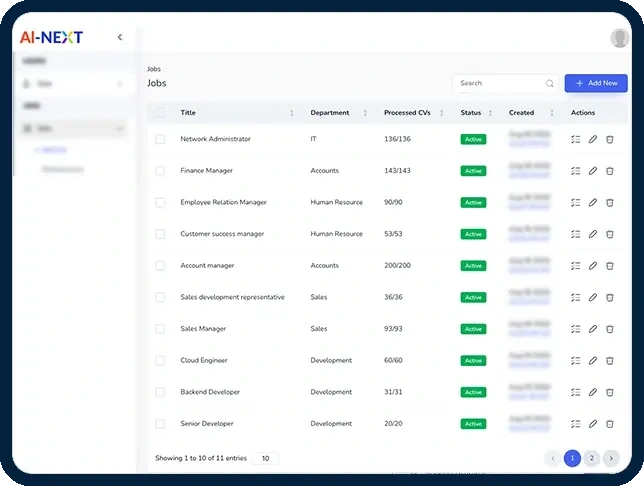Screen dimensions: 644x486
Task: Check the Network Administrator row checkbox
Action: pos(160,139)
